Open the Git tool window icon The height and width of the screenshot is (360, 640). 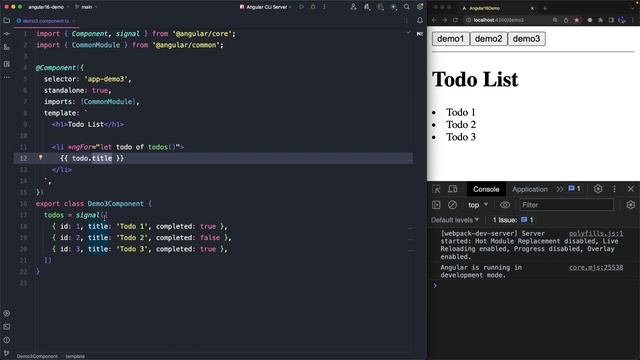[7, 353]
